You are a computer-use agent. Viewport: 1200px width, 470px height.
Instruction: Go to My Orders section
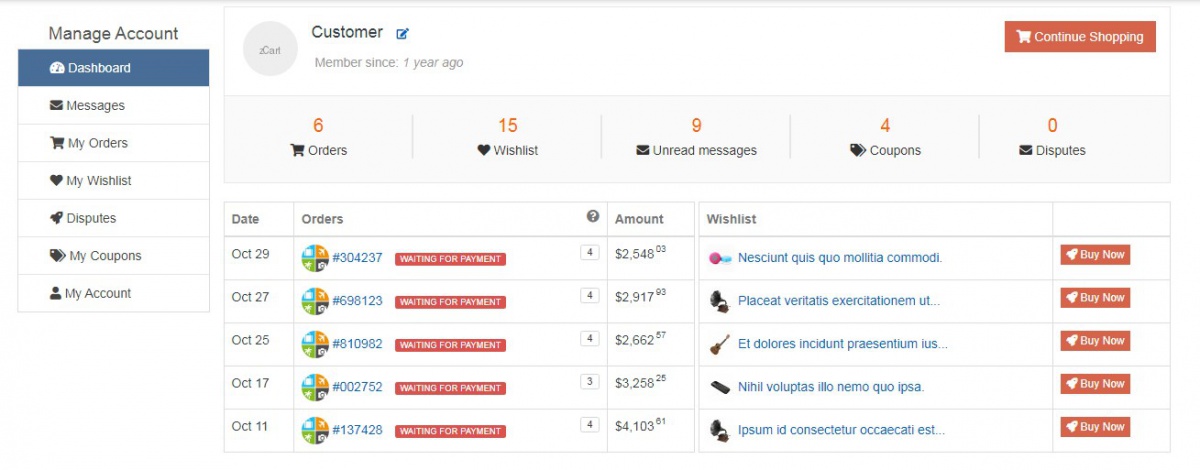(x=113, y=143)
